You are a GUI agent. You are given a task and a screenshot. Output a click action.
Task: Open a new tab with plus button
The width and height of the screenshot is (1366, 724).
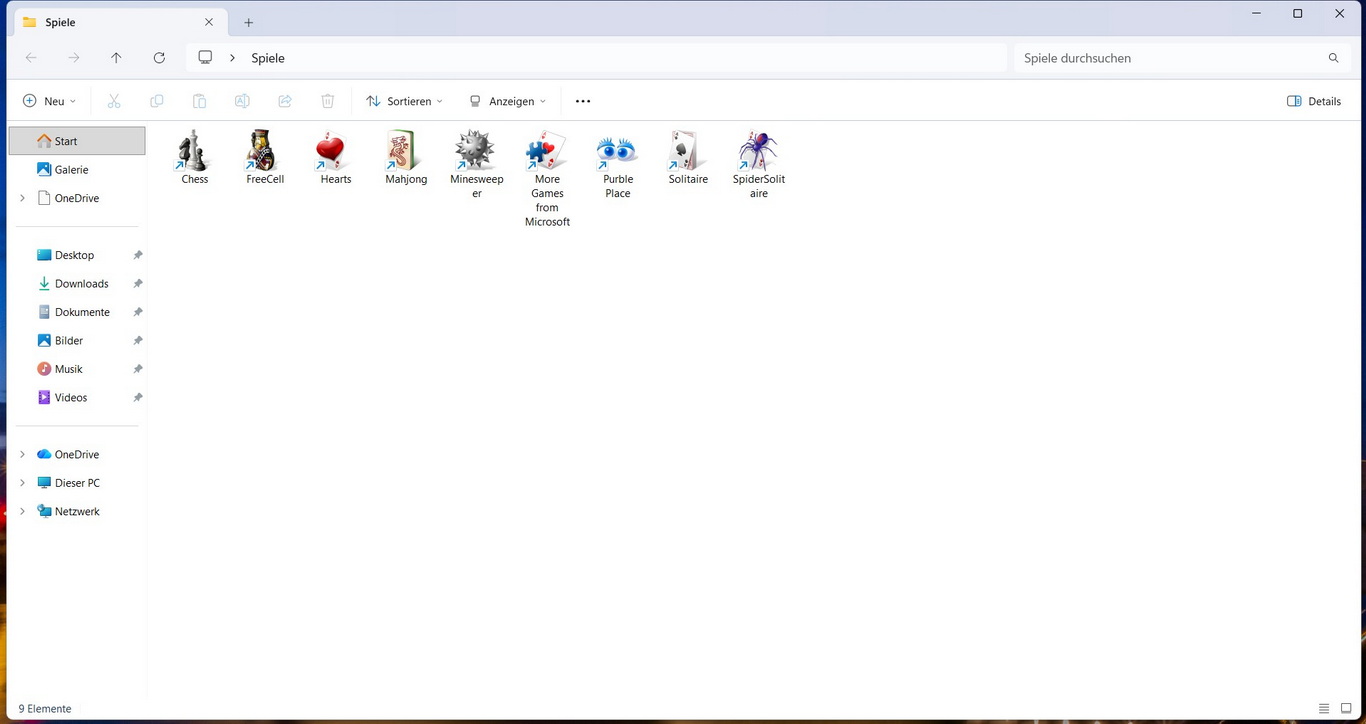(x=249, y=22)
